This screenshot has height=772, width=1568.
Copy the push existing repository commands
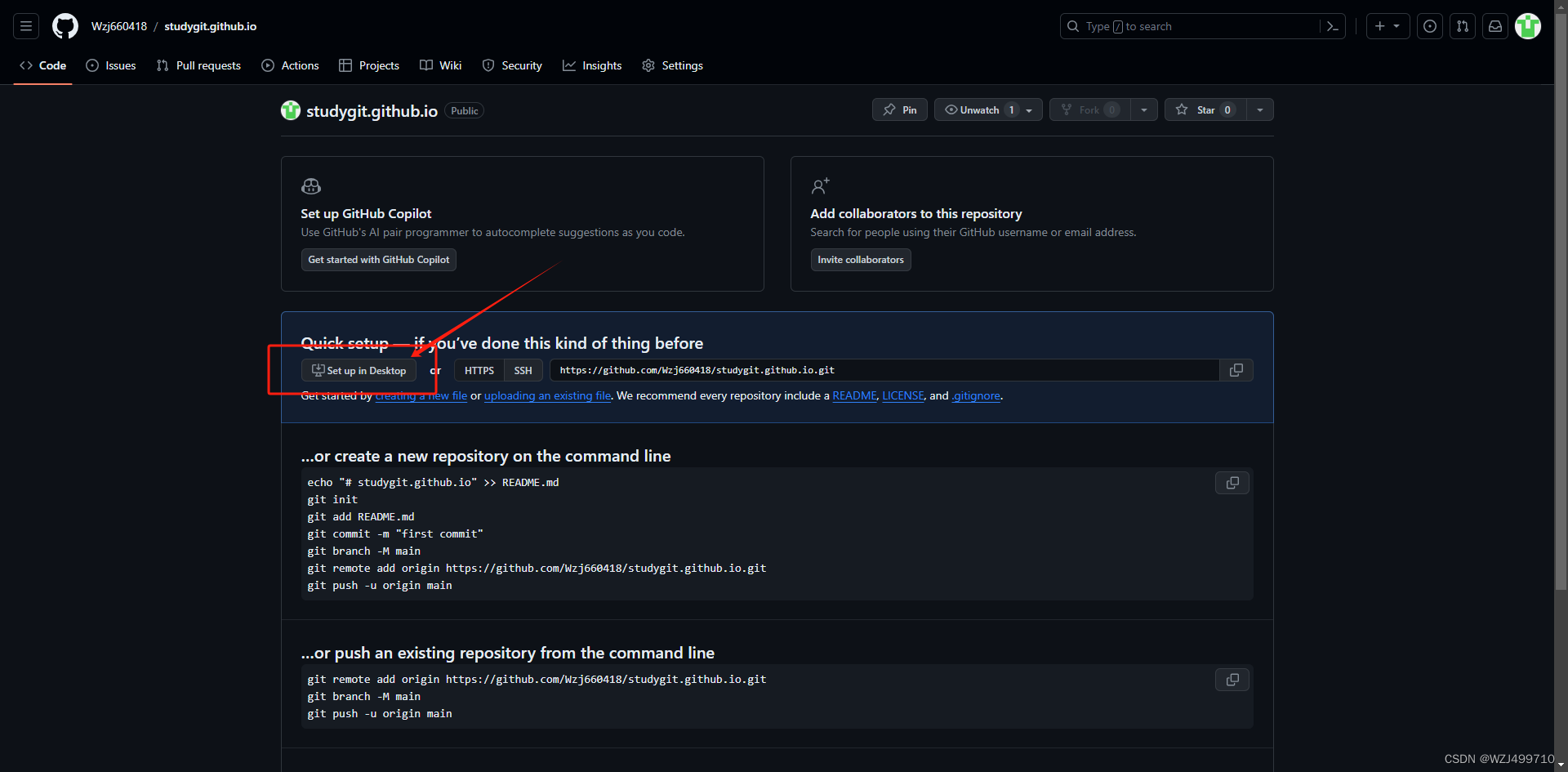pos(1232,680)
